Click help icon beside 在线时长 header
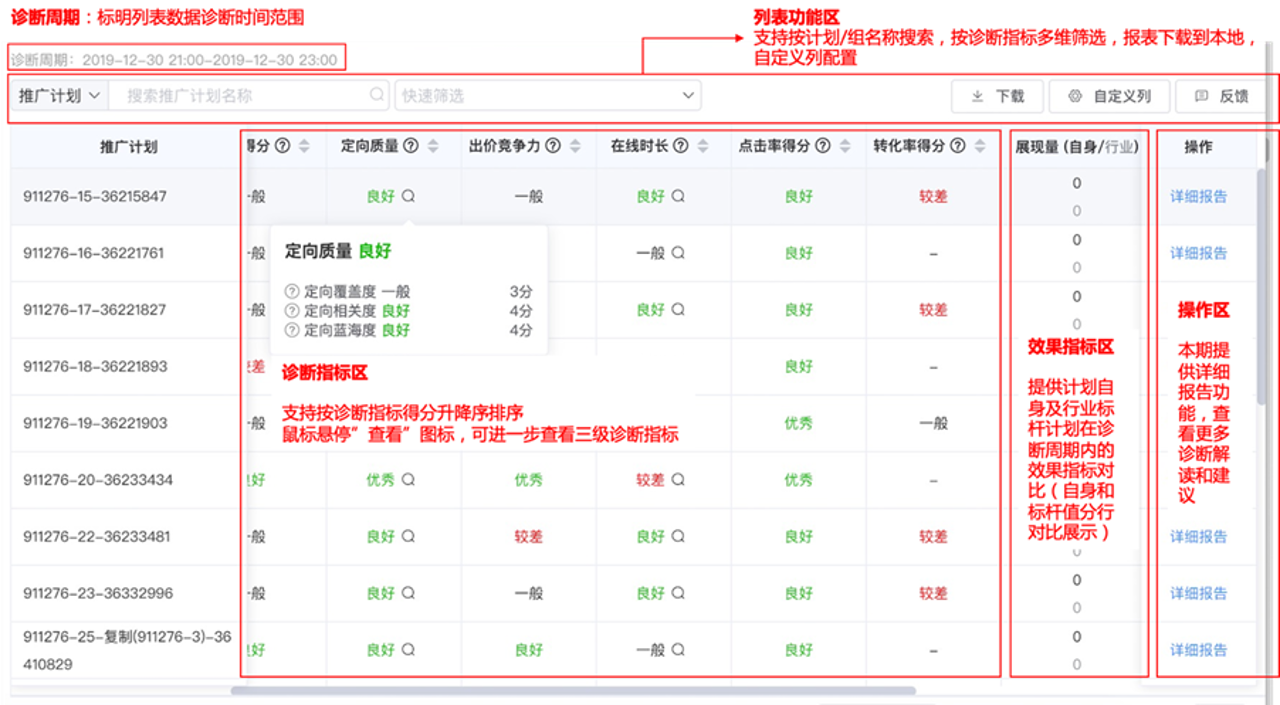 (x=681, y=146)
